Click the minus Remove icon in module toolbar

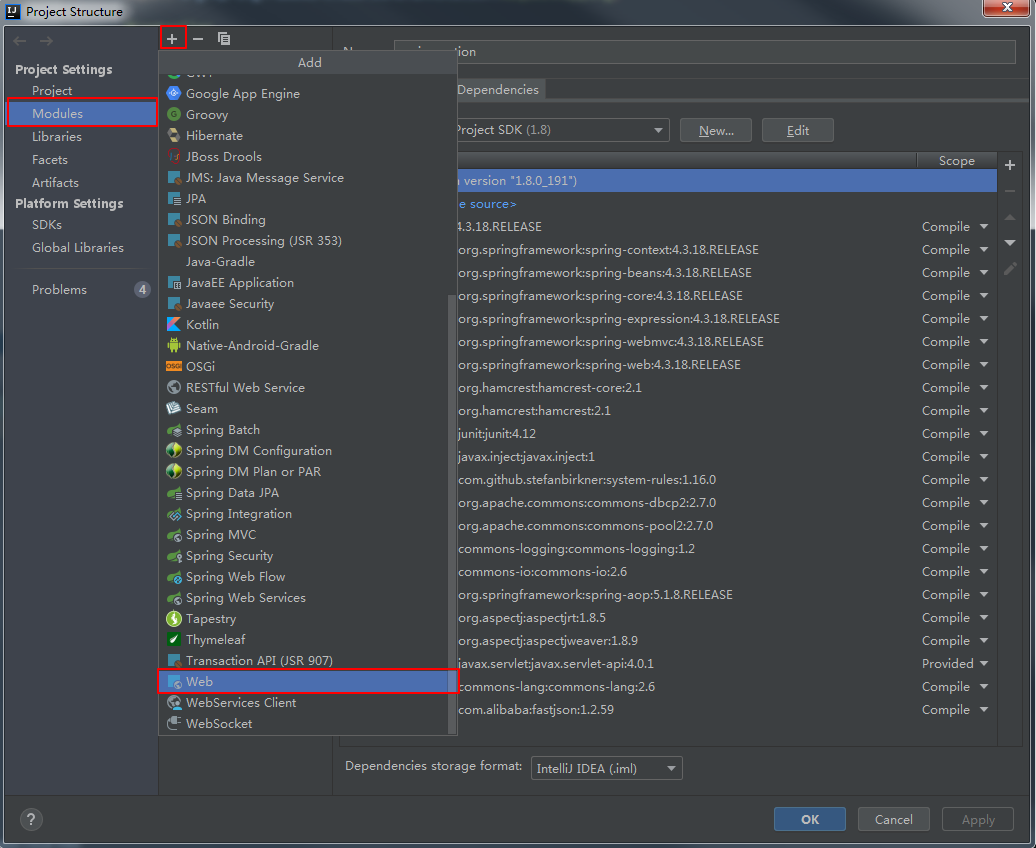point(198,39)
